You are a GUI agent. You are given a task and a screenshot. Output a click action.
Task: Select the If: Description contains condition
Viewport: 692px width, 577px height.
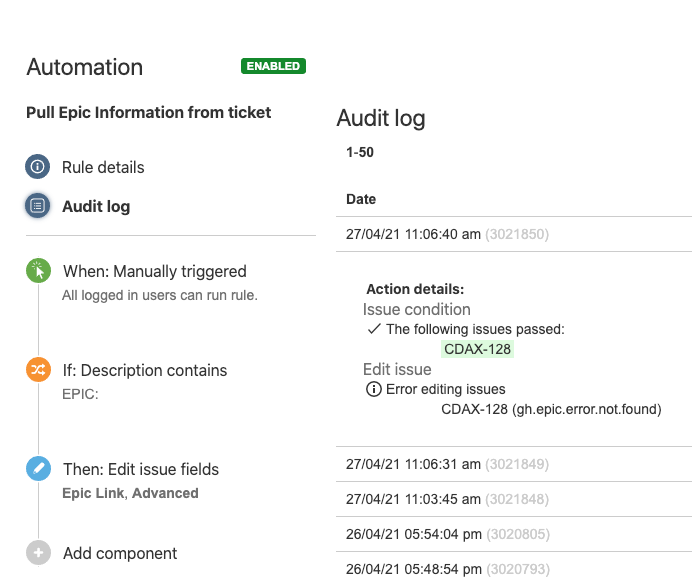click(x=145, y=370)
